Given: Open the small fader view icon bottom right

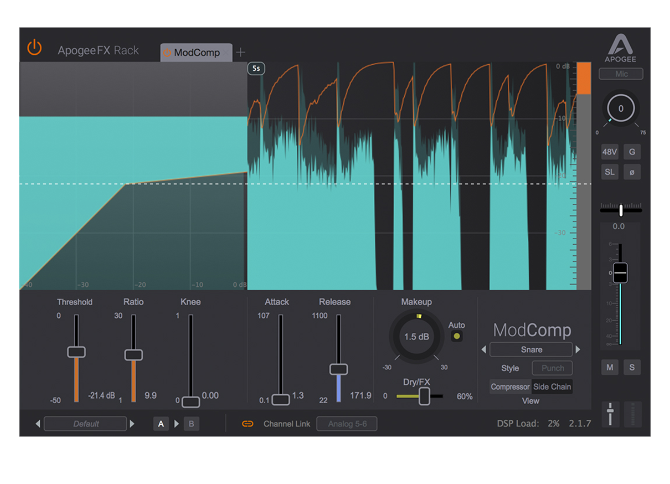Looking at the screenshot, I should (x=610, y=414).
